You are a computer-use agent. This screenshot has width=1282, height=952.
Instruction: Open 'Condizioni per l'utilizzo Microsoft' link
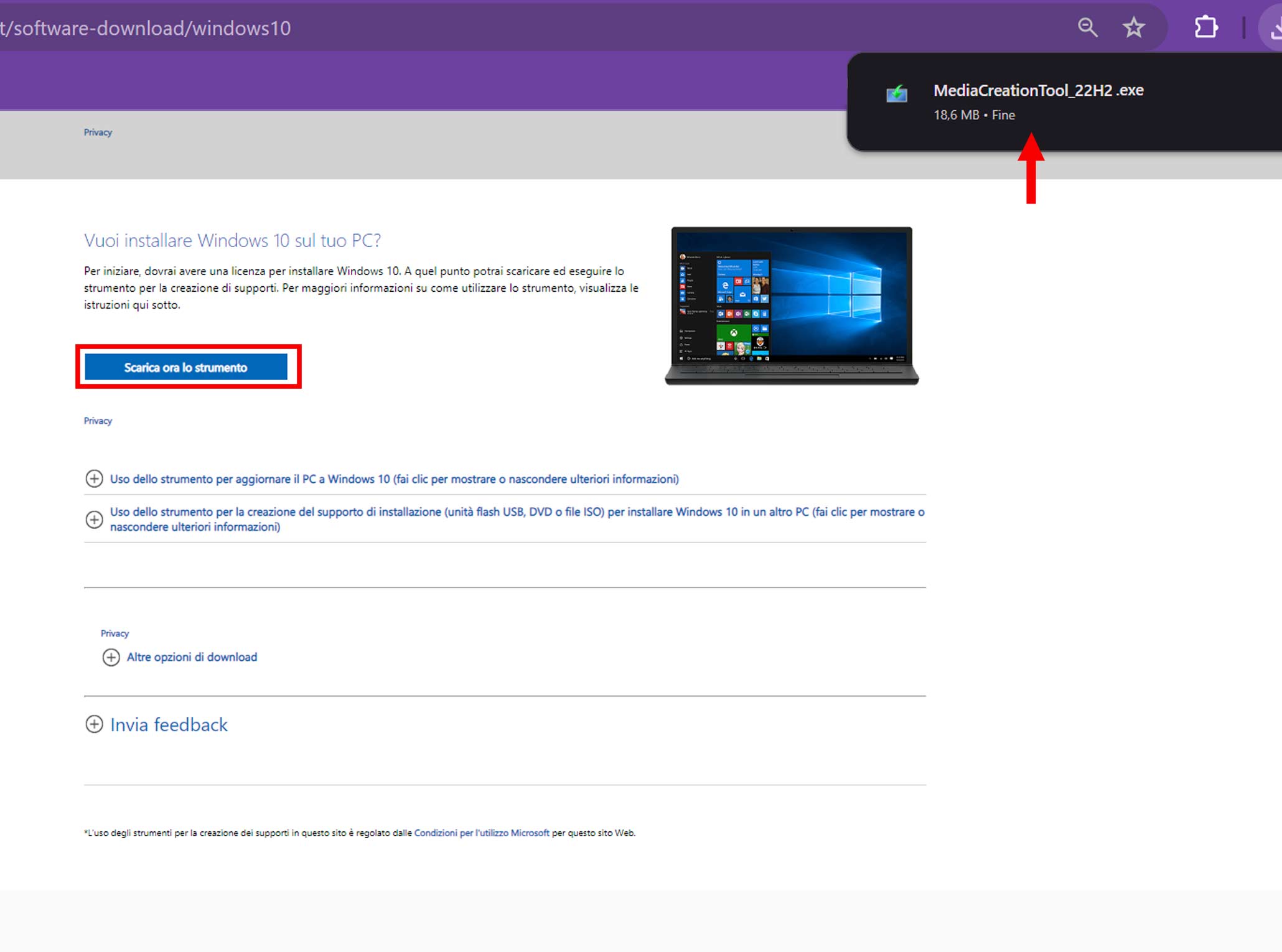pyautogui.click(x=482, y=833)
